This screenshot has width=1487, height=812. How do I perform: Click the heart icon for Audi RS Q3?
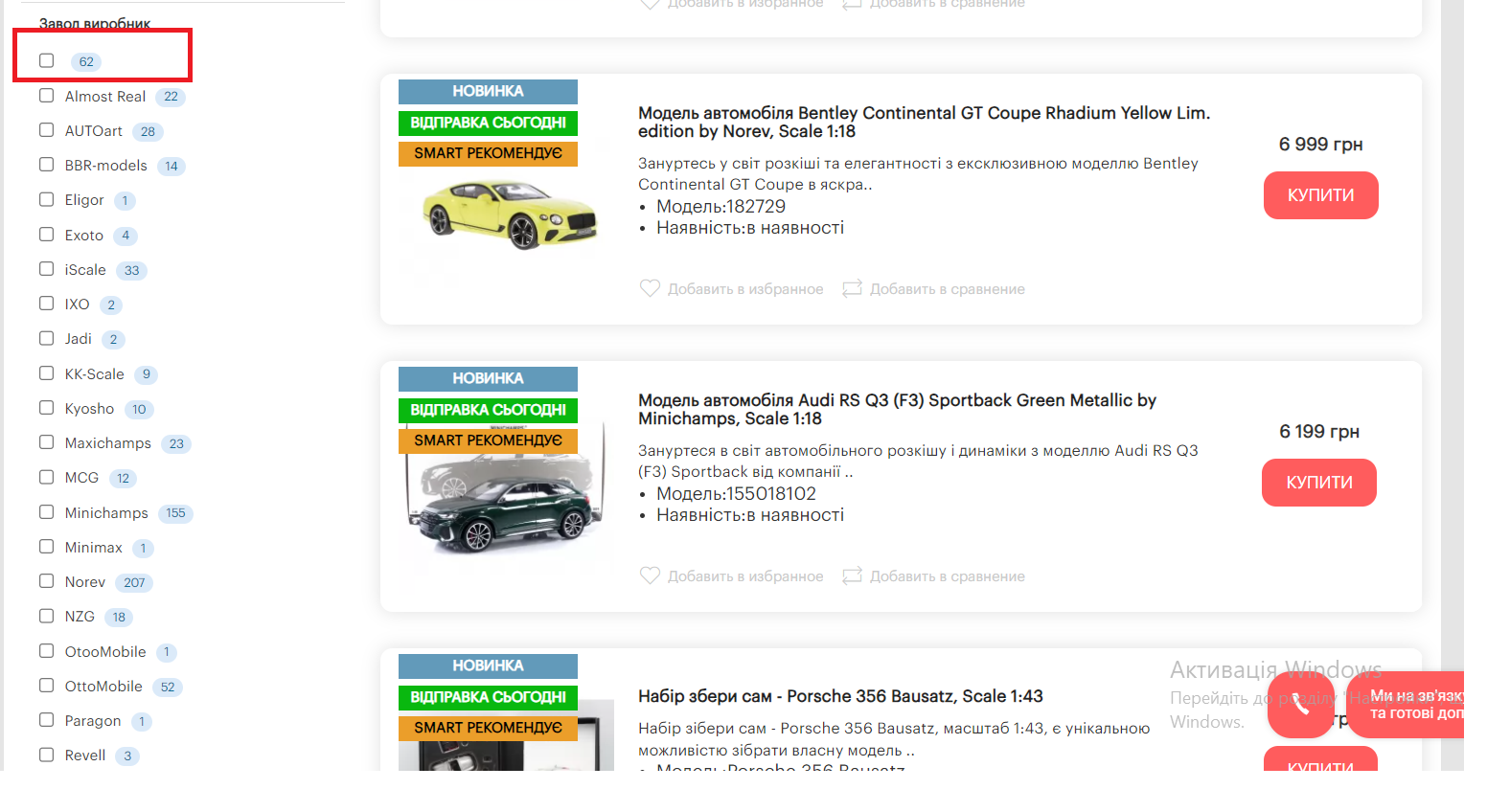click(650, 575)
